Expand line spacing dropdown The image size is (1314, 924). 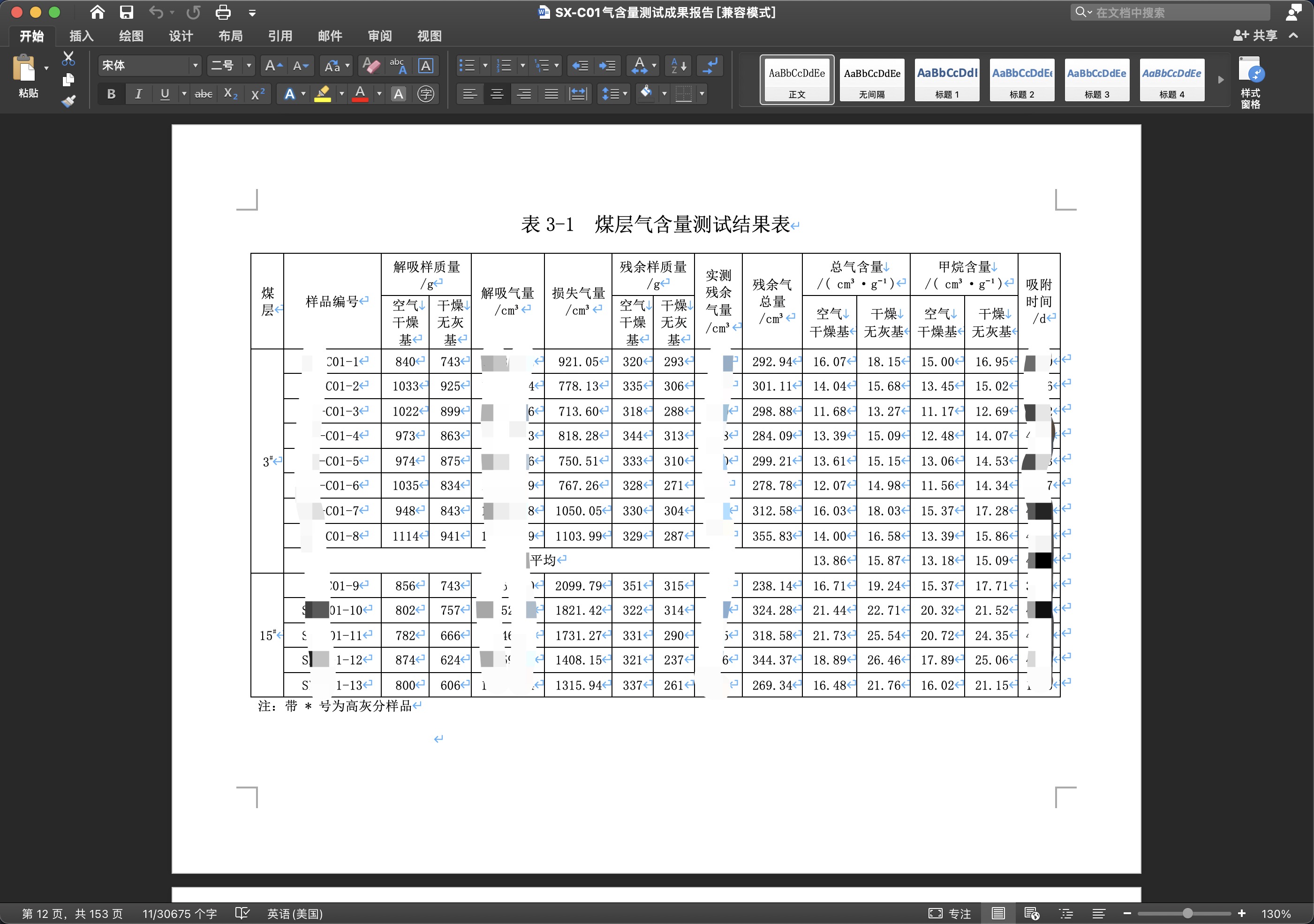[x=625, y=94]
